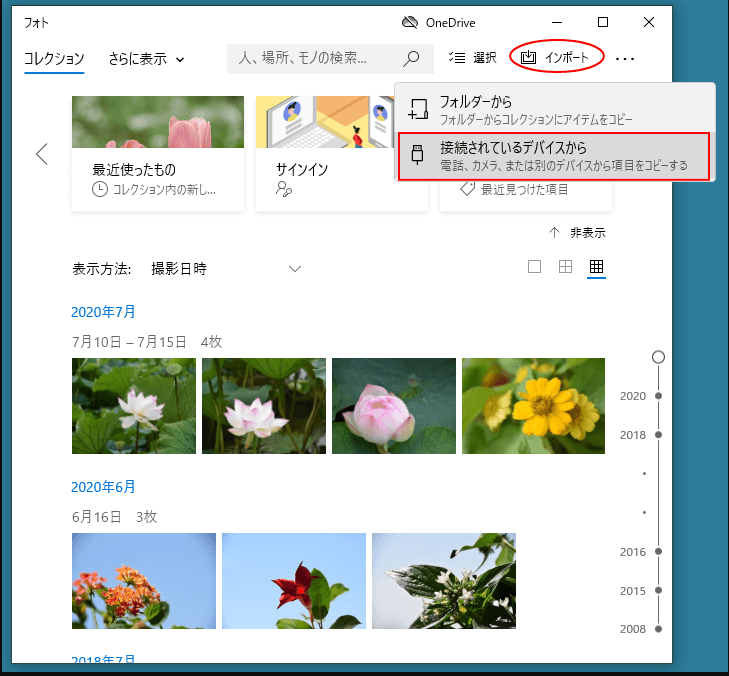Switch to medium grid view icon
The image size is (729, 676).
point(565,267)
